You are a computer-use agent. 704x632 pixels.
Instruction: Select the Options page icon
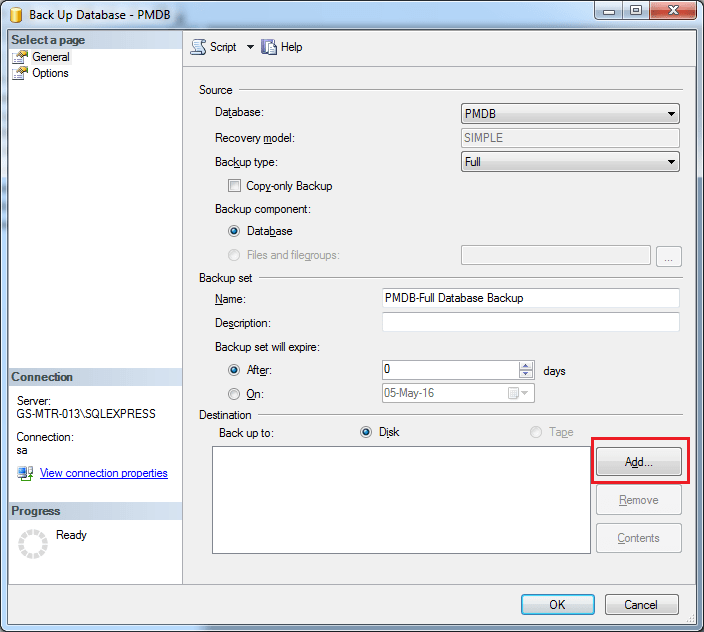[x=20, y=73]
